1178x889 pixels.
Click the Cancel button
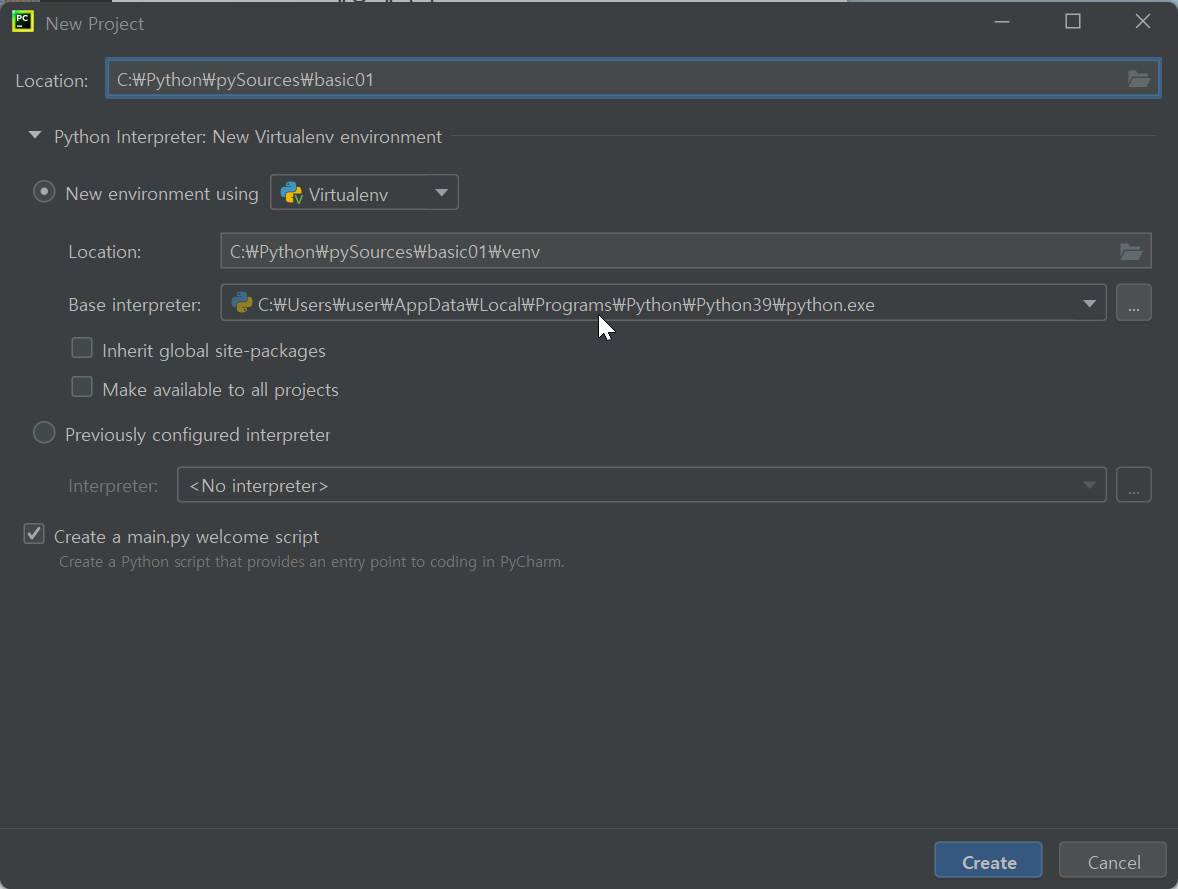(1113, 861)
